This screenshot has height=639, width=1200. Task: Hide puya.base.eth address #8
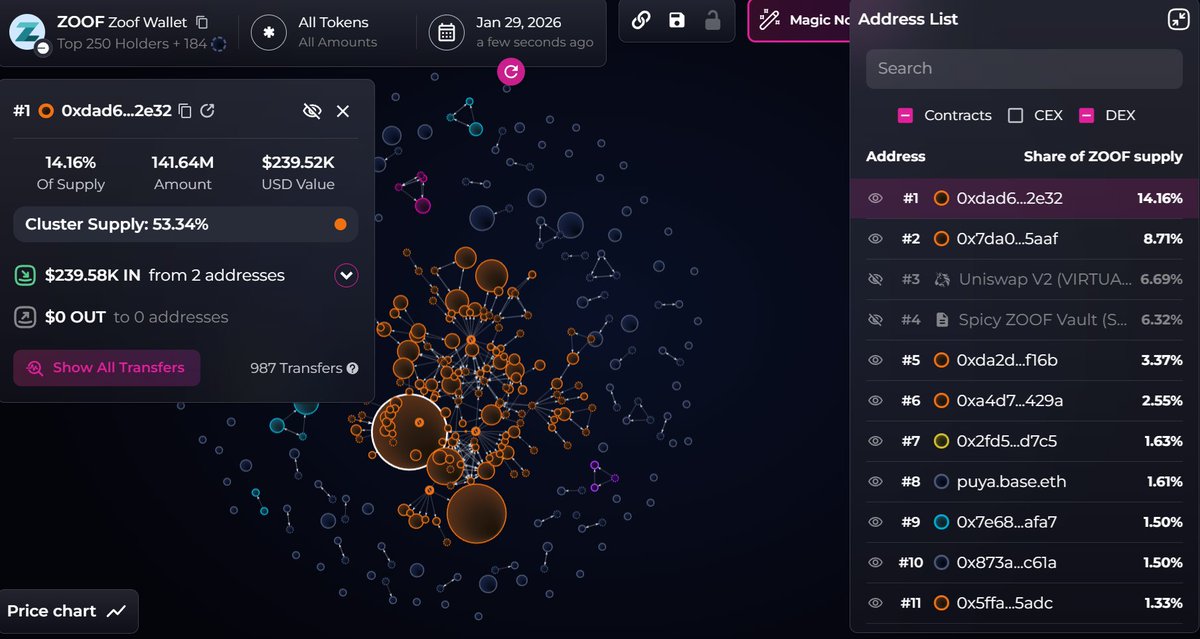(875, 482)
